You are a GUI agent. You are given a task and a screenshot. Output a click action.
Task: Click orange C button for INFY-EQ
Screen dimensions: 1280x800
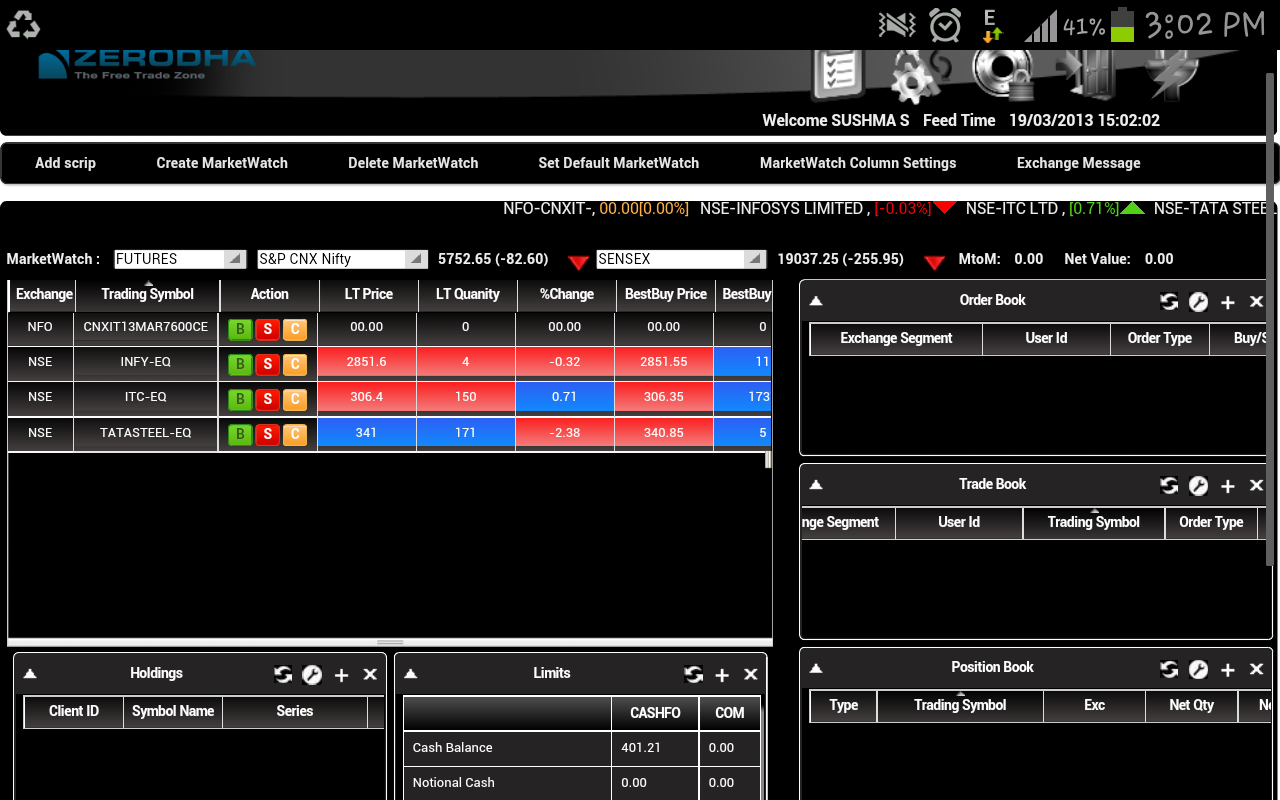point(294,364)
